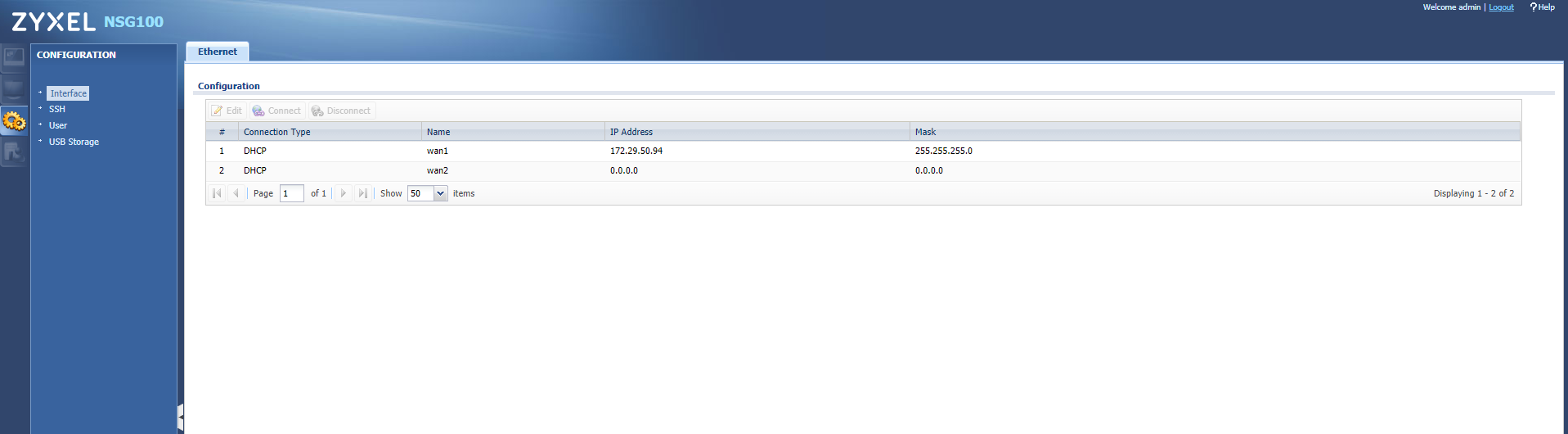Click the Logout link

[1501, 7]
